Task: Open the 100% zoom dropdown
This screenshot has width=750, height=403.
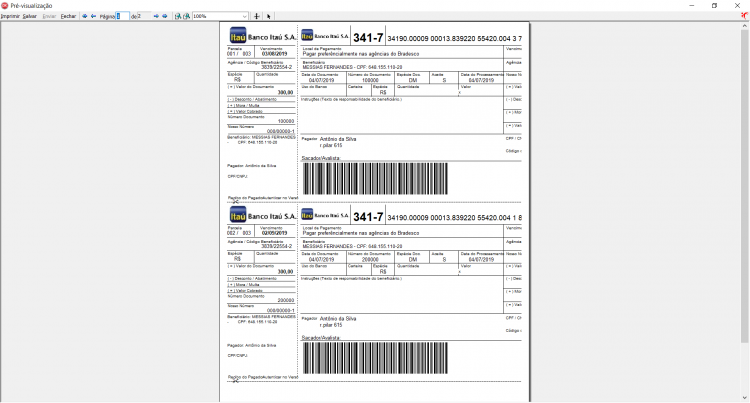Action: (x=244, y=16)
